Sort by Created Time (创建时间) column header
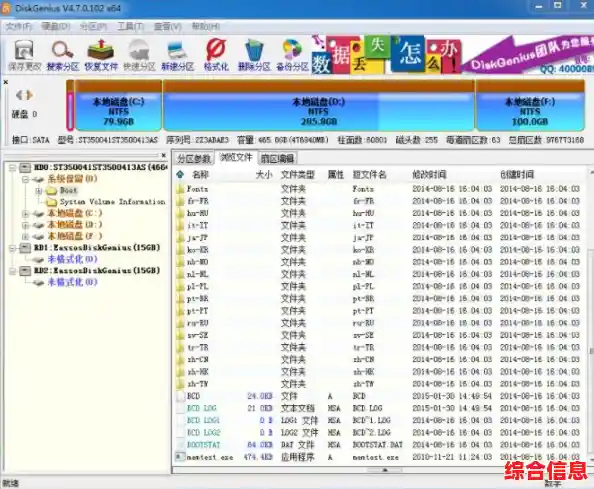The height and width of the screenshot is (489, 594). click(x=517, y=174)
